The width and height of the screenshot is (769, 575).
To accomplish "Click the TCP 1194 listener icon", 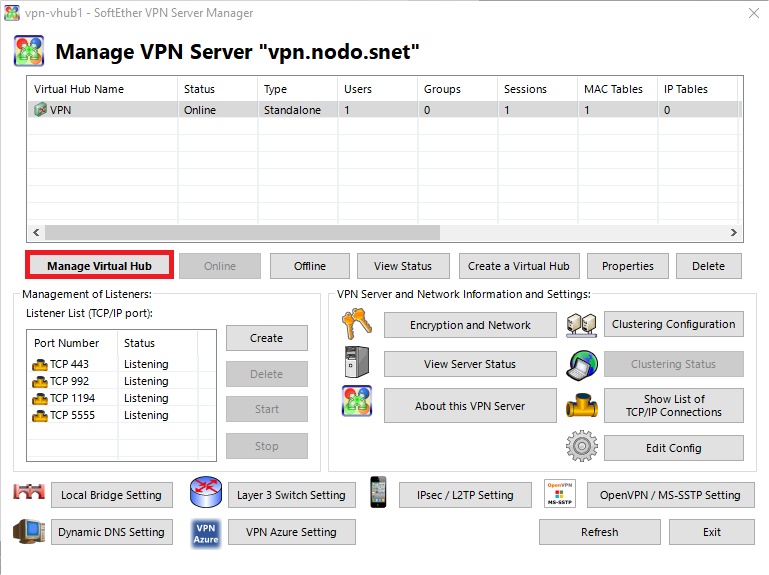I will click(40, 398).
